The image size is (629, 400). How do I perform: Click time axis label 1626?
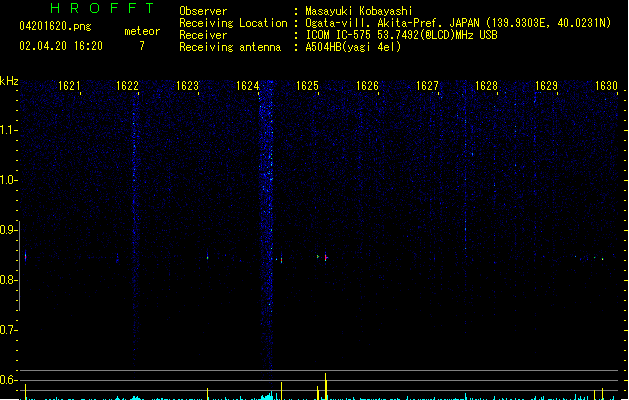367,86
